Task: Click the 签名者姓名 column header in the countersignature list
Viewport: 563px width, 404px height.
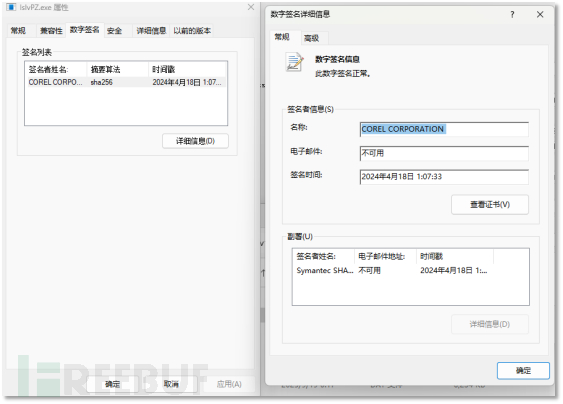Action: click(x=323, y=256)
